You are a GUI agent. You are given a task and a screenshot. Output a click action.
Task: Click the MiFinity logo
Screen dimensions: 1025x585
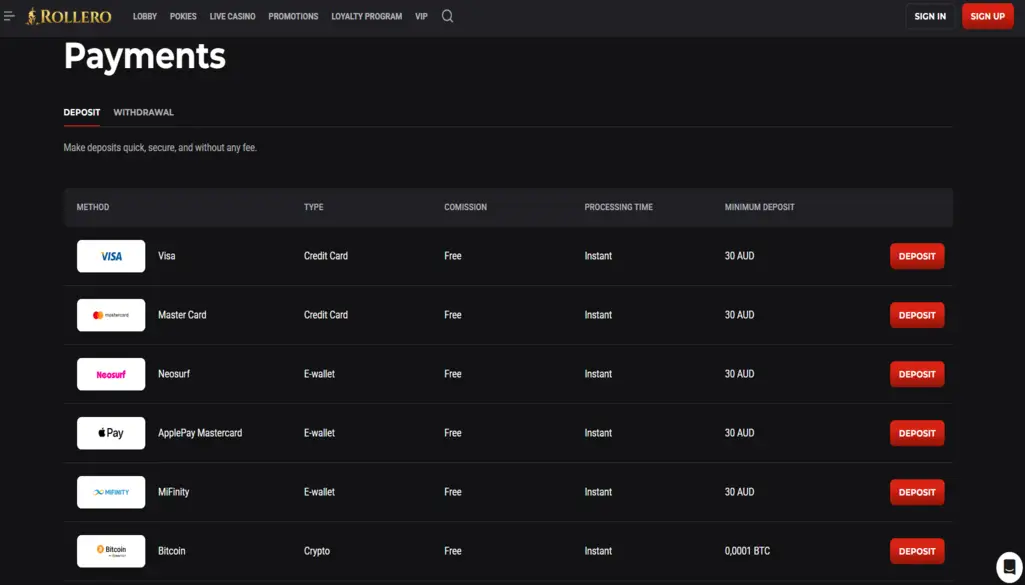(x=111, y=492)
